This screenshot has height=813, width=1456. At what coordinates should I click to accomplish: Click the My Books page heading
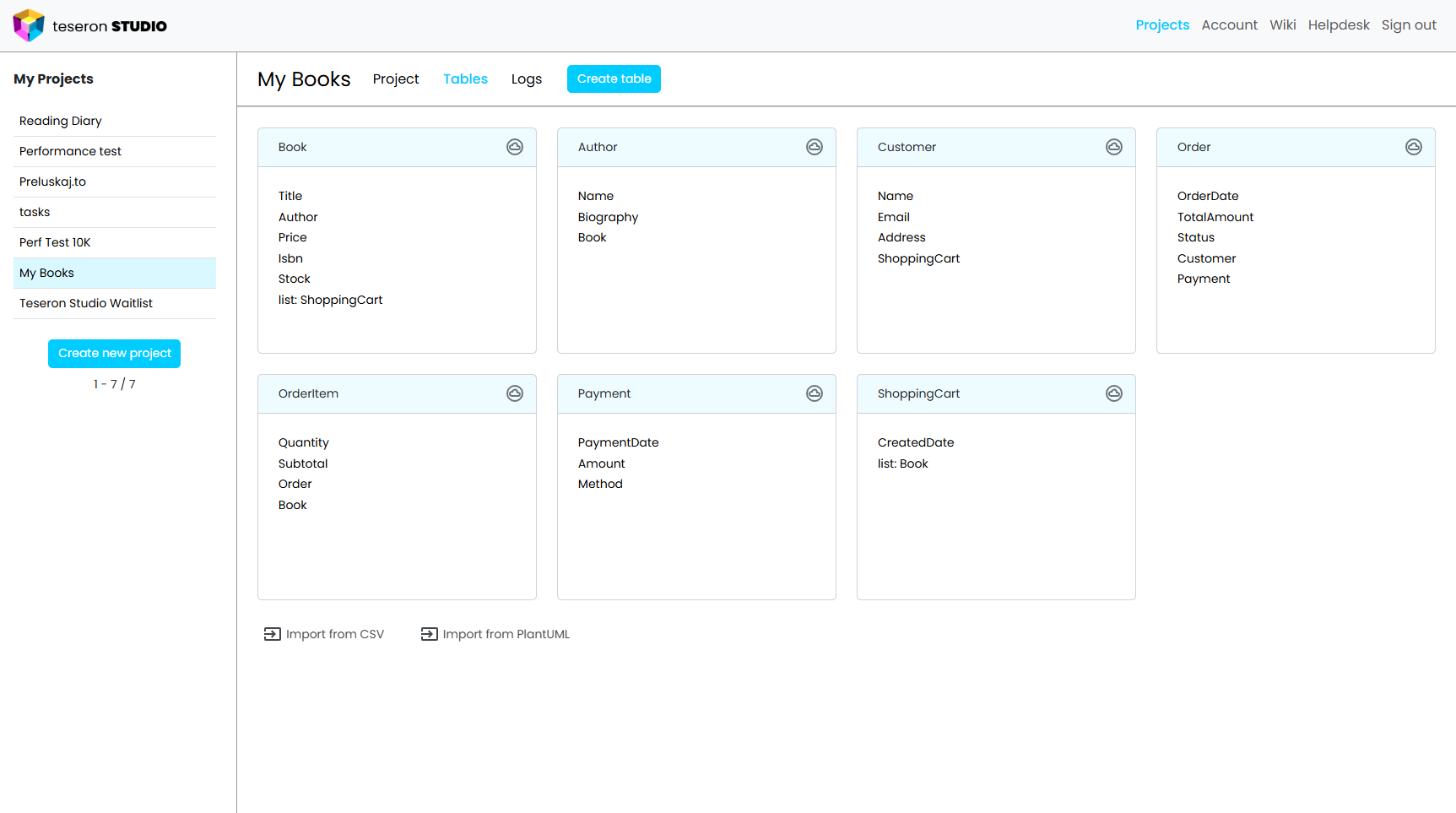click(304, 79)
